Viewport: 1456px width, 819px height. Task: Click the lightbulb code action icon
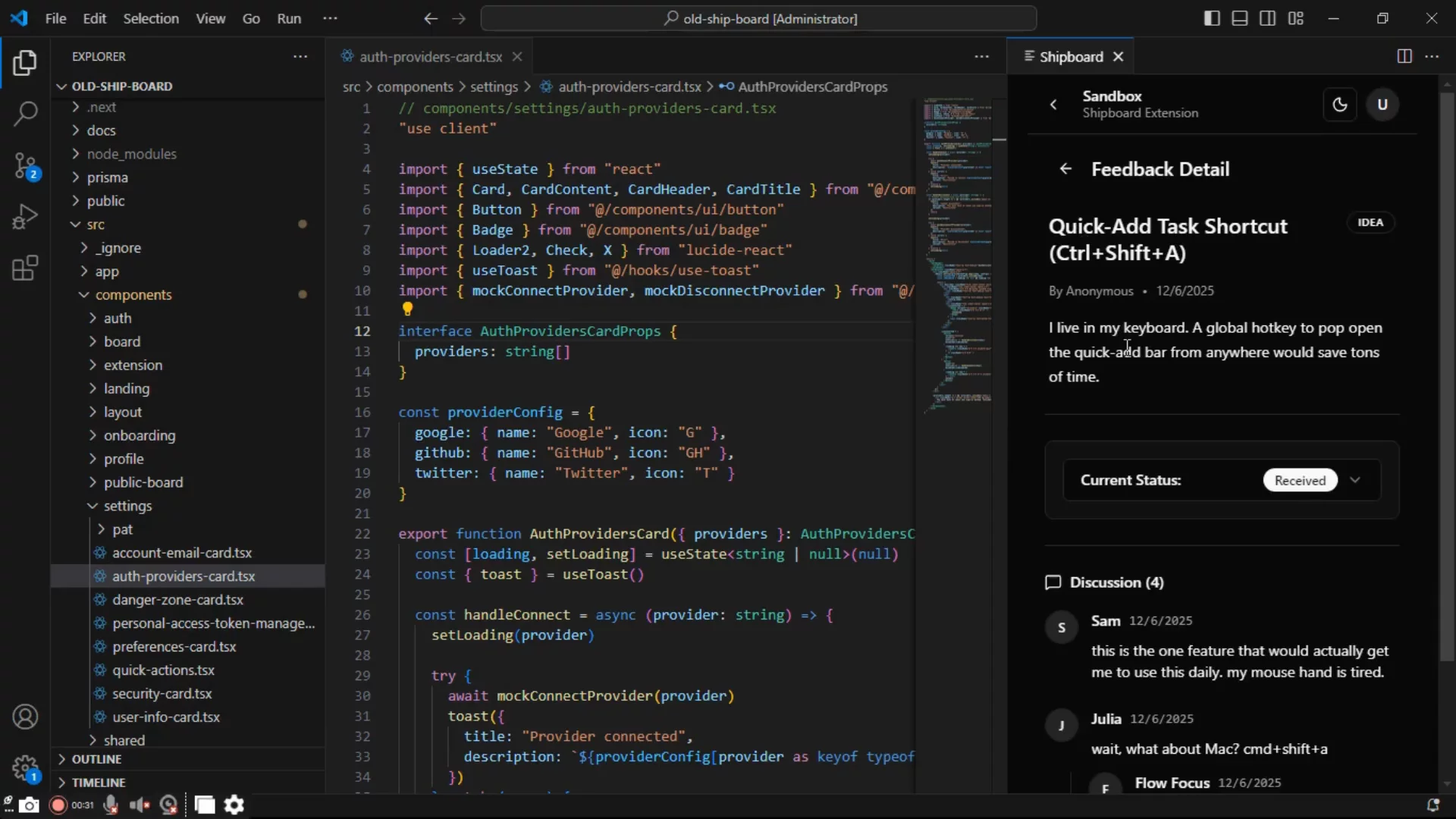tap(407, 309)
